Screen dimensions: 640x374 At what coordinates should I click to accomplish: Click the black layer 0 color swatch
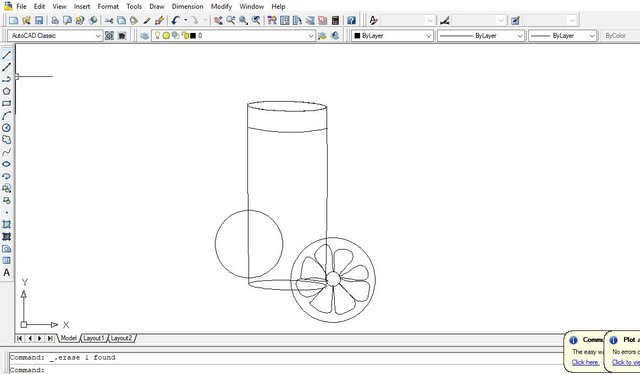pos(193,36)
